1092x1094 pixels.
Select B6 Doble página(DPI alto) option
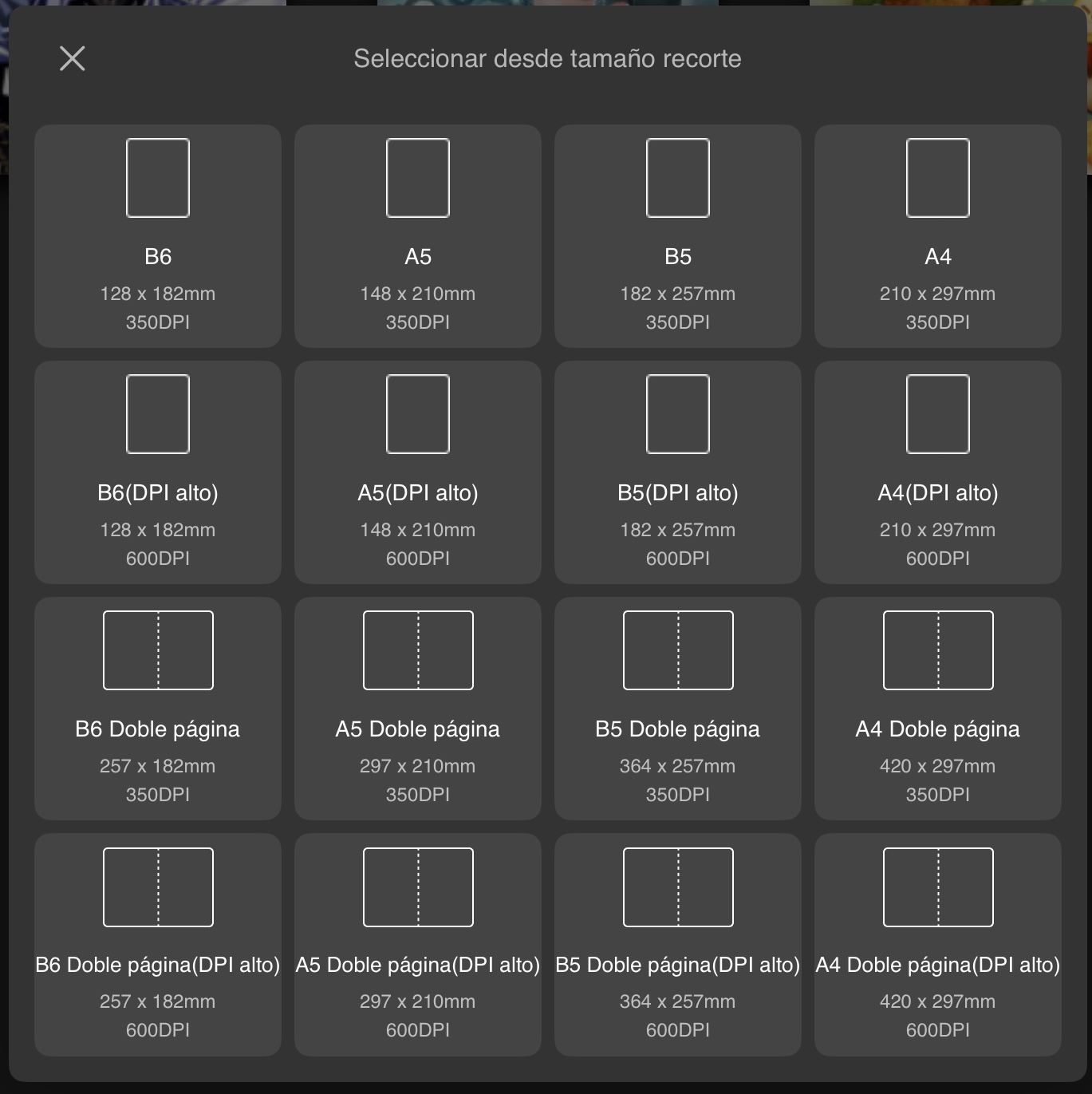coord(158,945)
